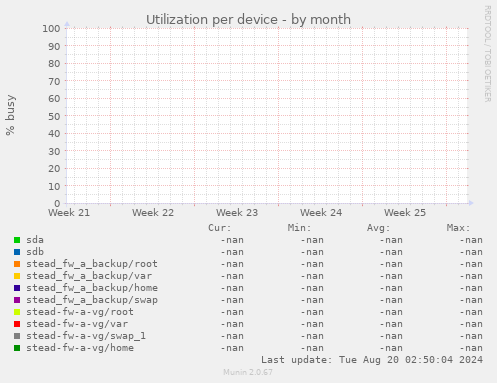Select 'stead-fw-a-vg/swap_1' legend label

pyautogui.click(x=86, y=336)
